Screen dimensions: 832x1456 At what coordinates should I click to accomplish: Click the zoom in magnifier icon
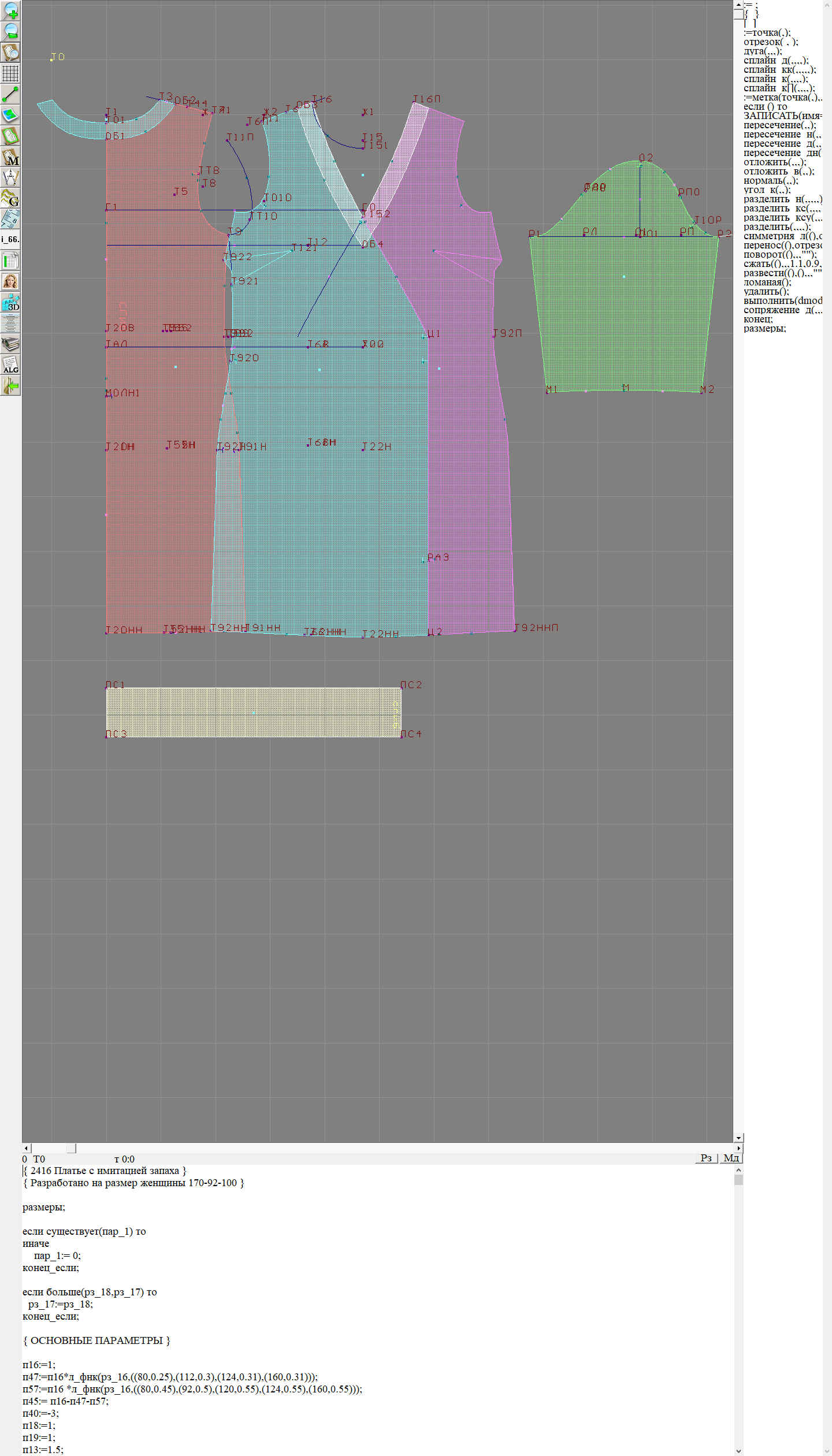click(x=10, y=10)
